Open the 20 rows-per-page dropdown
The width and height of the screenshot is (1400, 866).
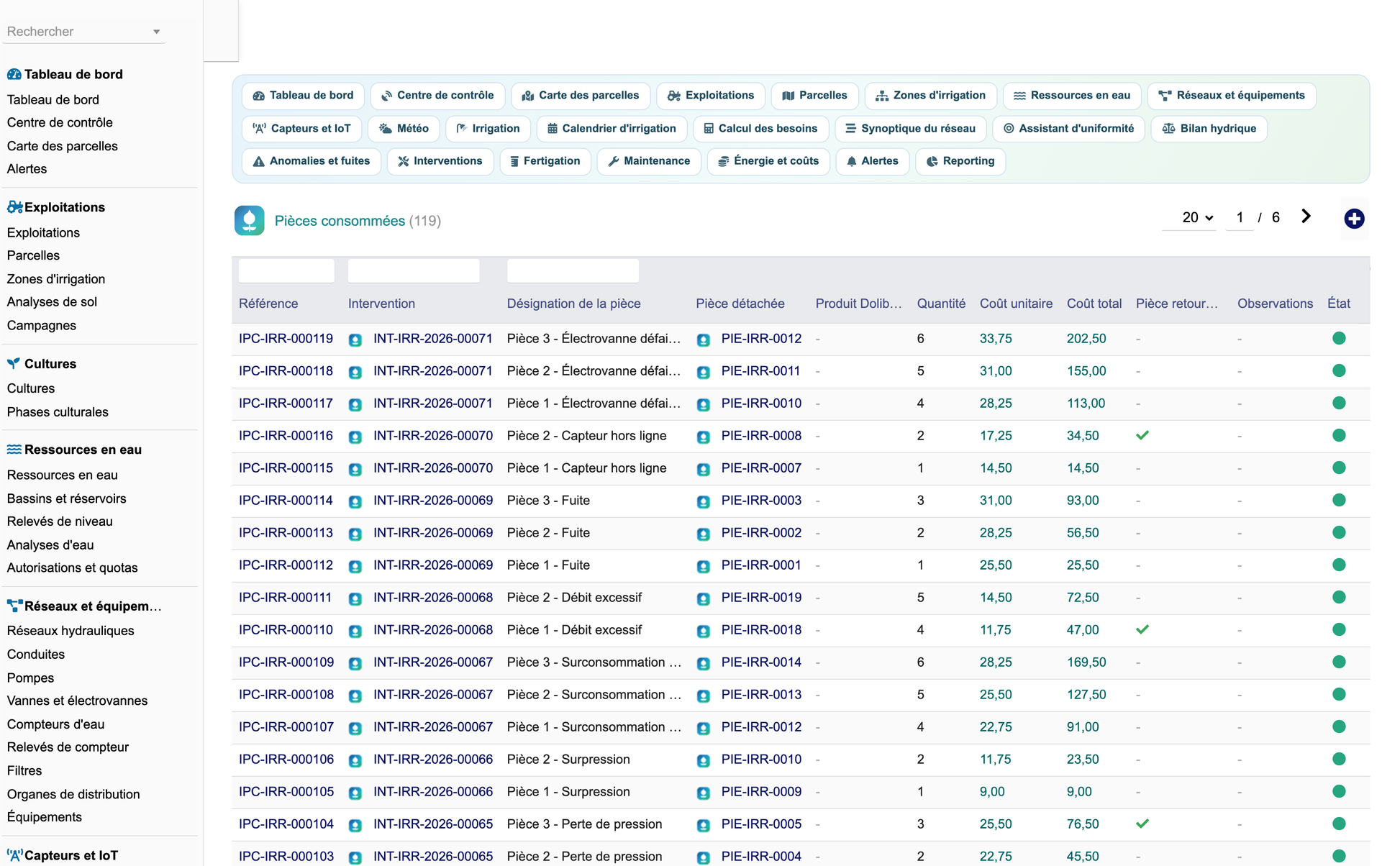click(1197, 217)
